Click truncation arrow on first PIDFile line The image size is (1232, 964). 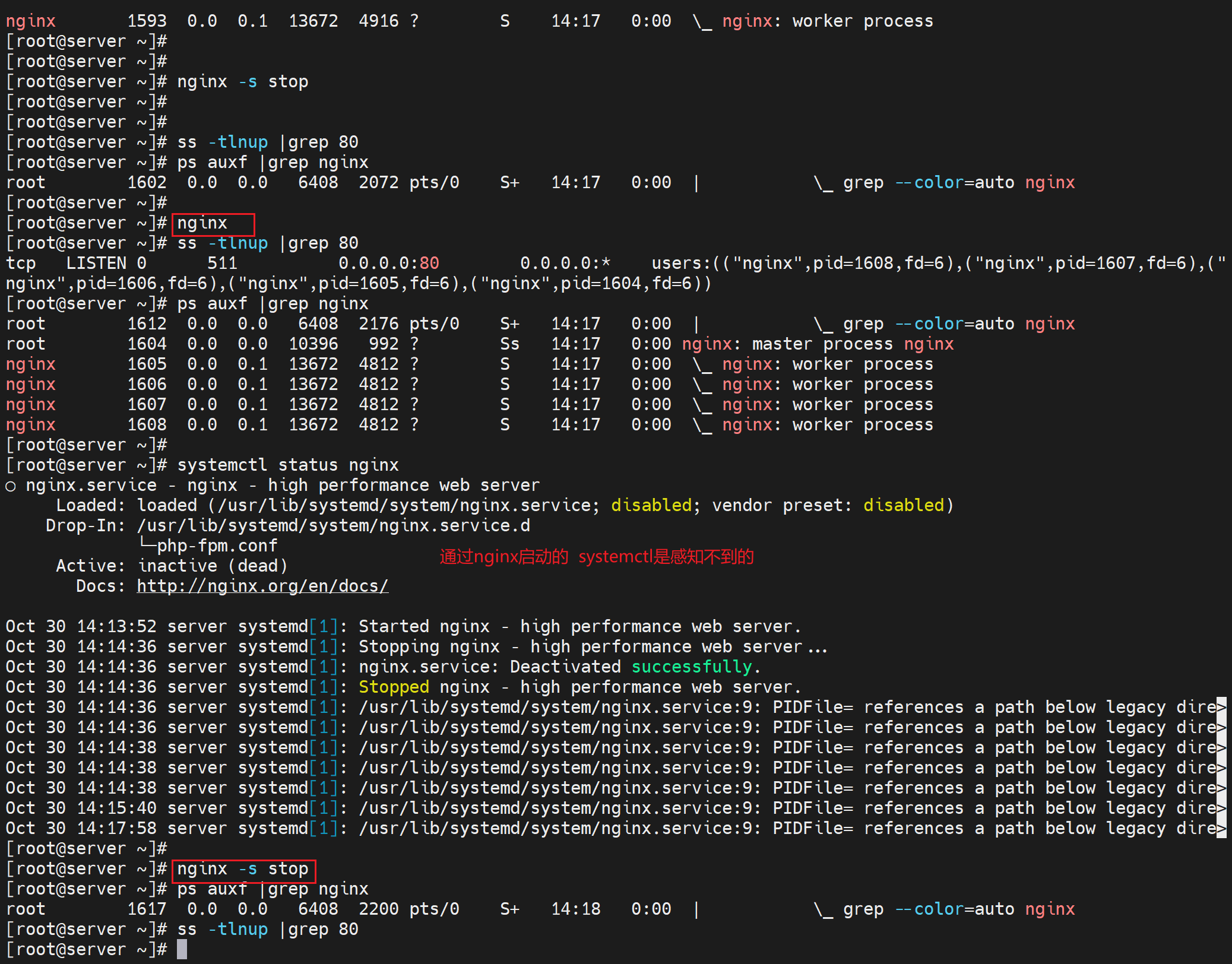click(x=1221, y=707)
